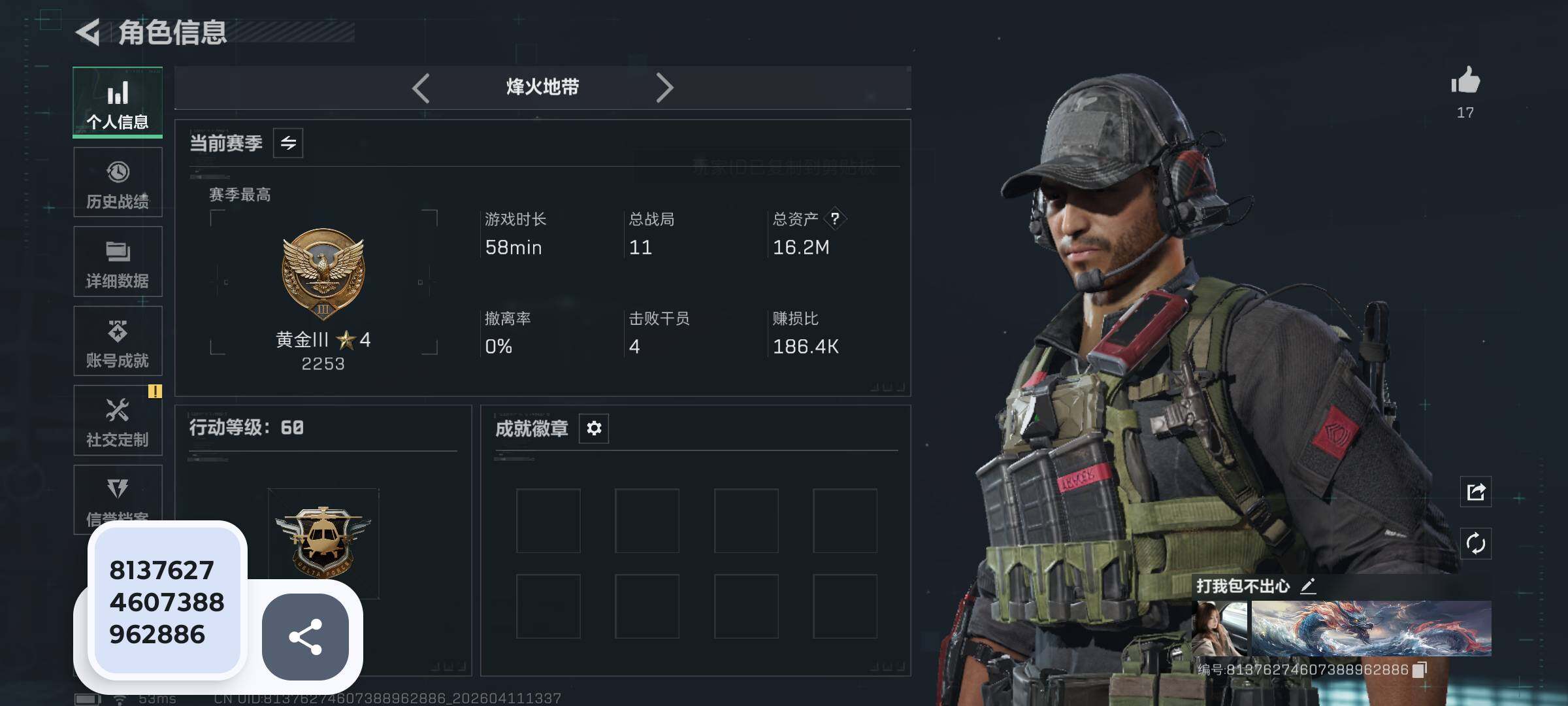The height and width of the screenshot is (706, 1568).
Task: Tap the dragon banner thumbnail
Action: click(x=1371, y=628)
